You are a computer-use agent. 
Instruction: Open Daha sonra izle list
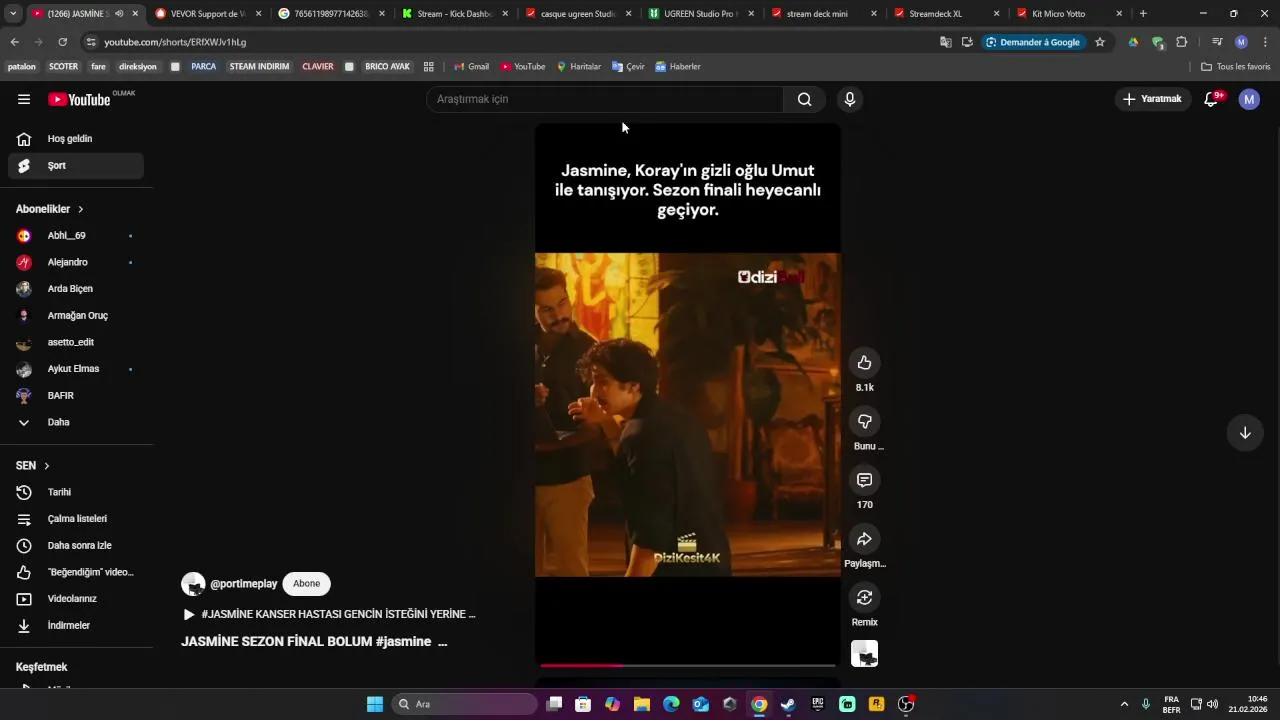click(x=76, y=546)
